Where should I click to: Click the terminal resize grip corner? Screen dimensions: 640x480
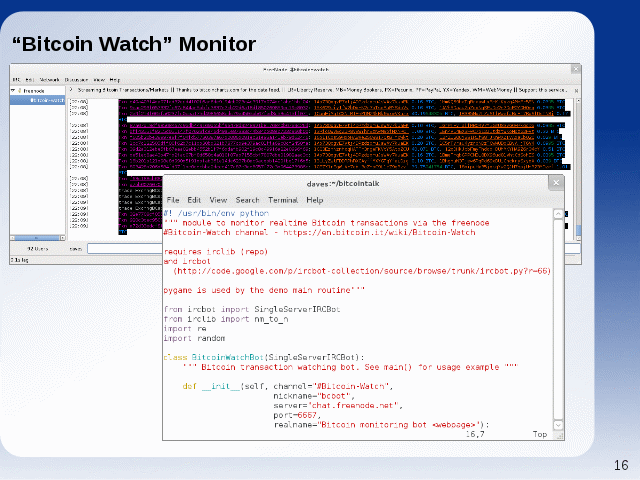pos(560,436)
